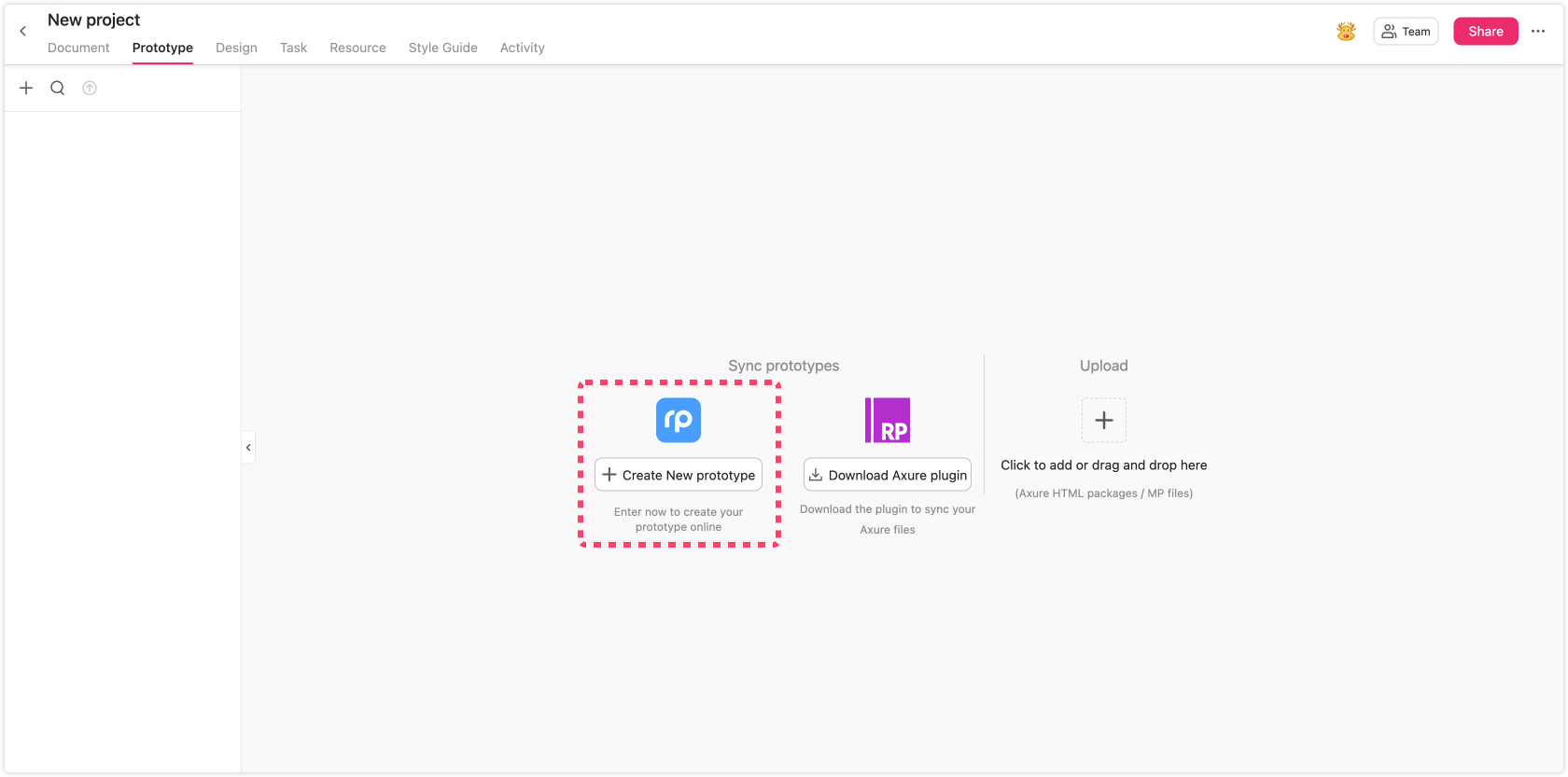Click the Share button
Image resolution: width=1568 pixels, height=777 pixels.
(x=1486, y=32)
